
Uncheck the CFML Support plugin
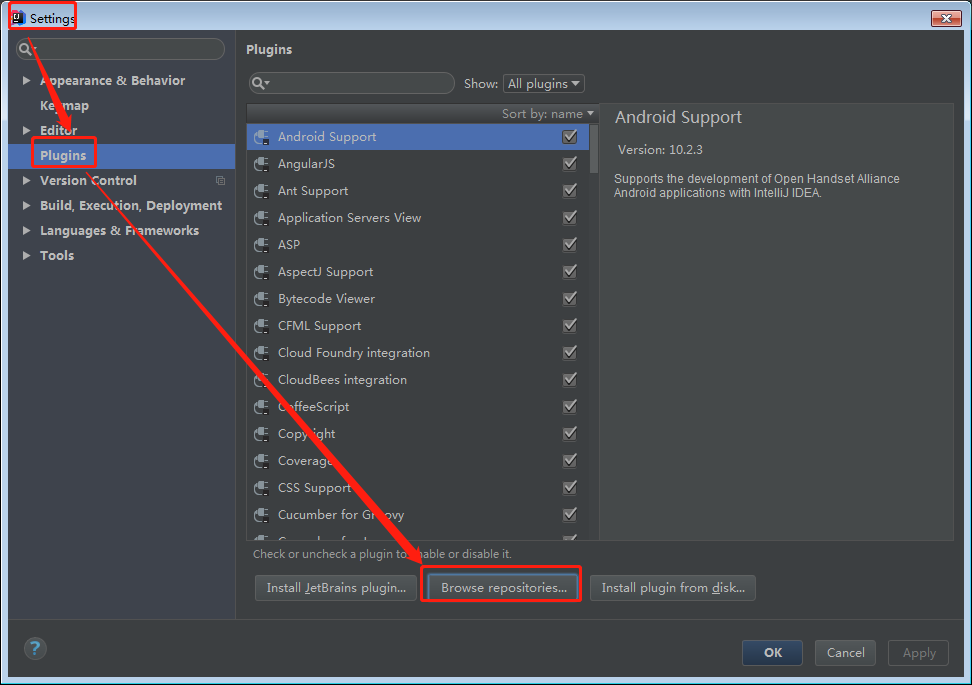click(570, 326)
